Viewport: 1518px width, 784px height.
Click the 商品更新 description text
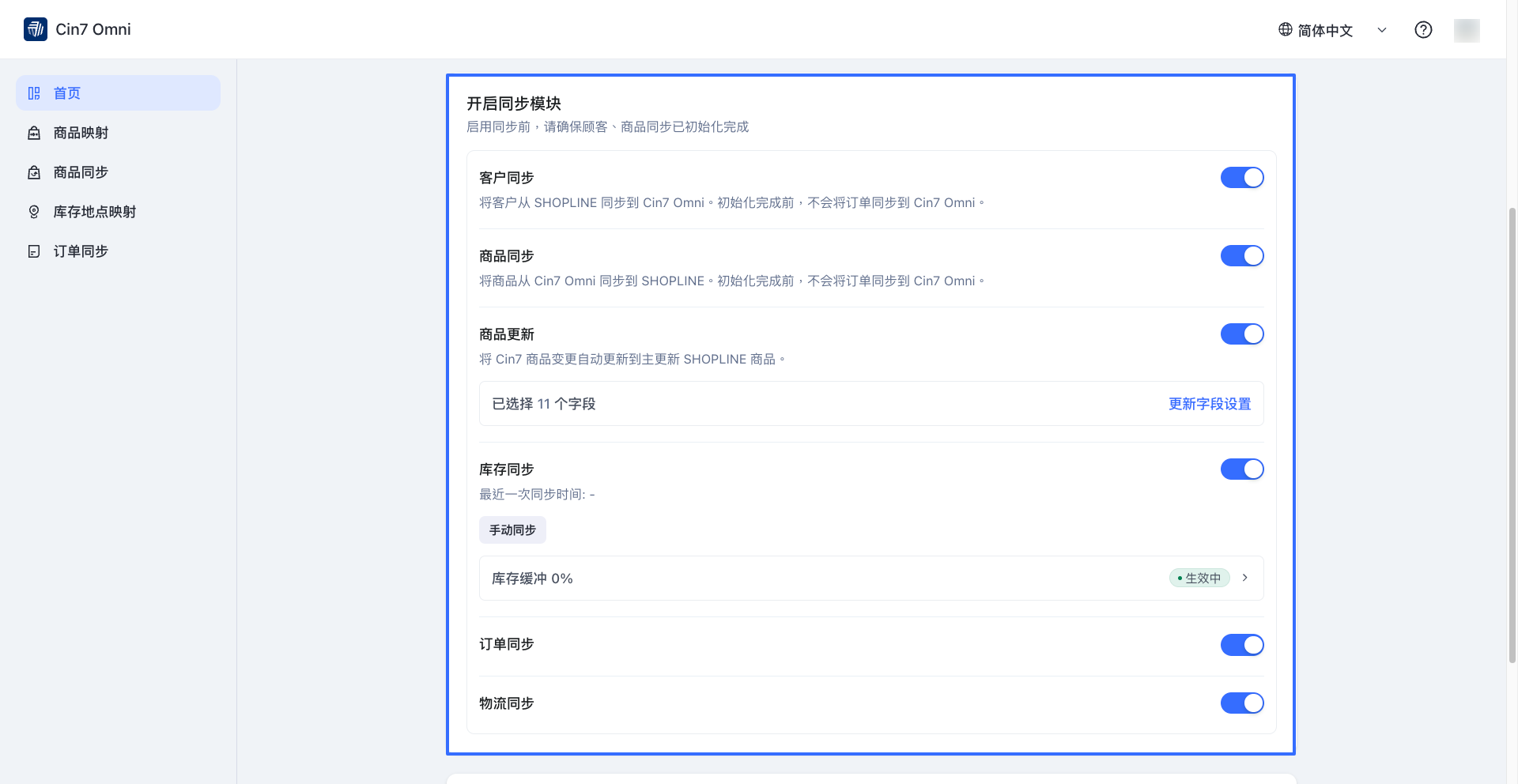click(x=632, y=360)
